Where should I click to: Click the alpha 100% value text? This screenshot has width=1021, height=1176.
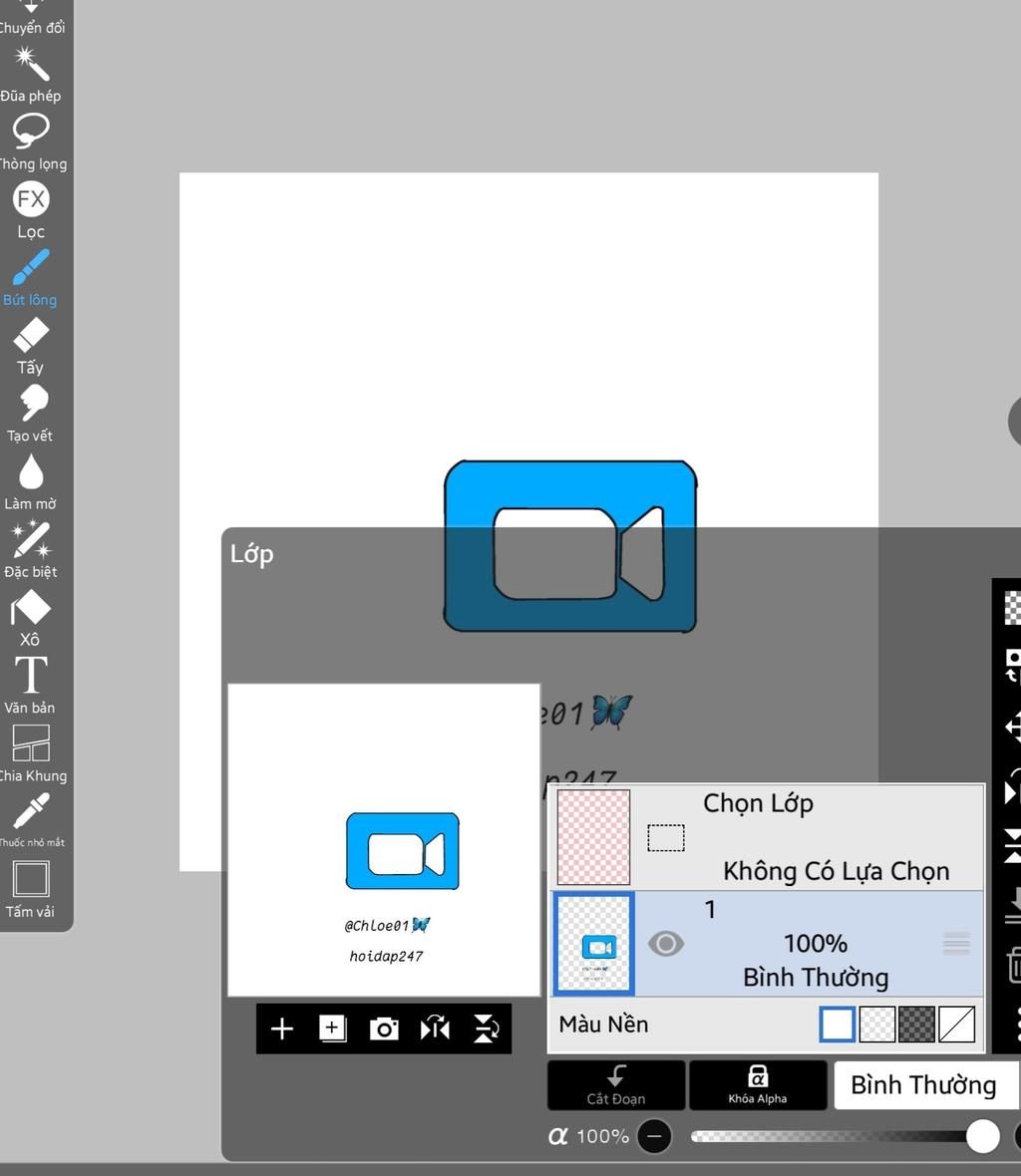602,1136
